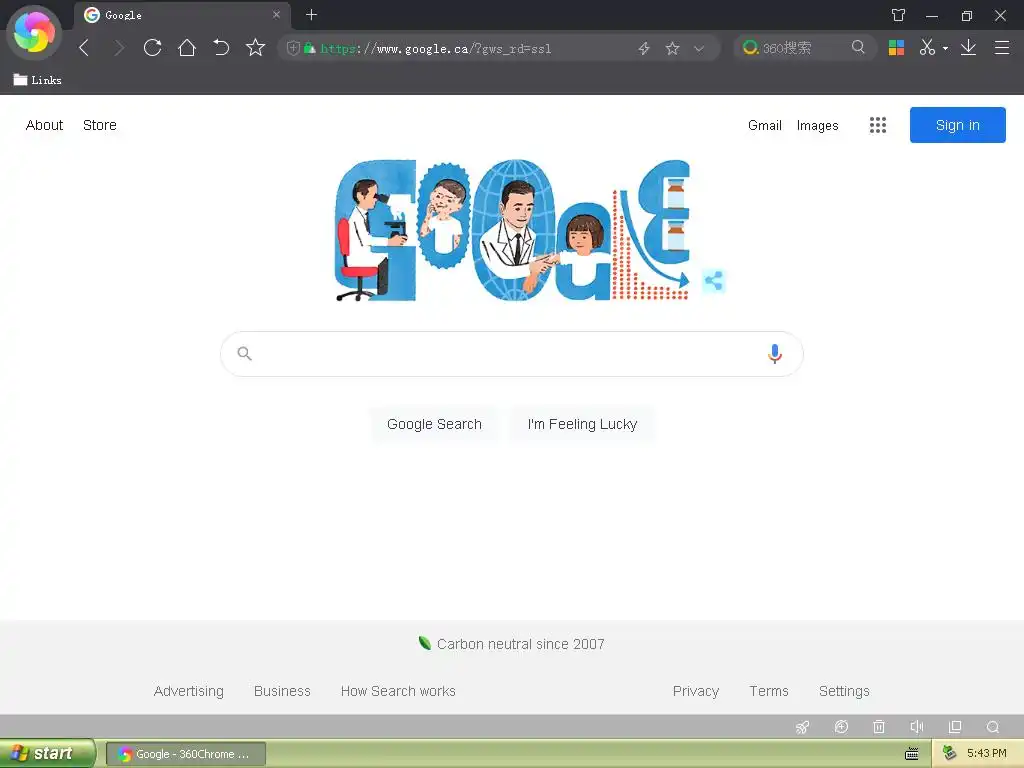Open Gmail link
This screenshot has width=1024, height=768.
click(x=765, y=125)
